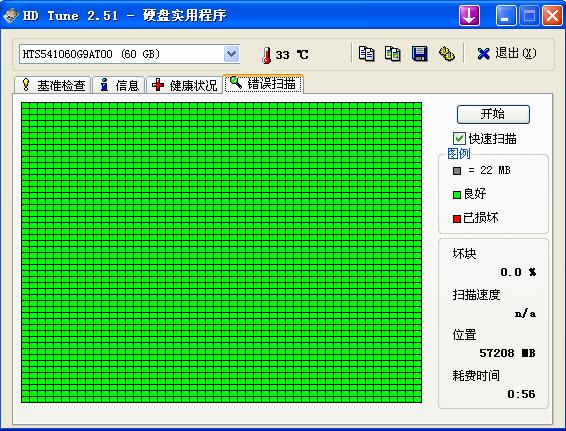Select the 错误扫描 error scan tab

click(x=263, y=84)
